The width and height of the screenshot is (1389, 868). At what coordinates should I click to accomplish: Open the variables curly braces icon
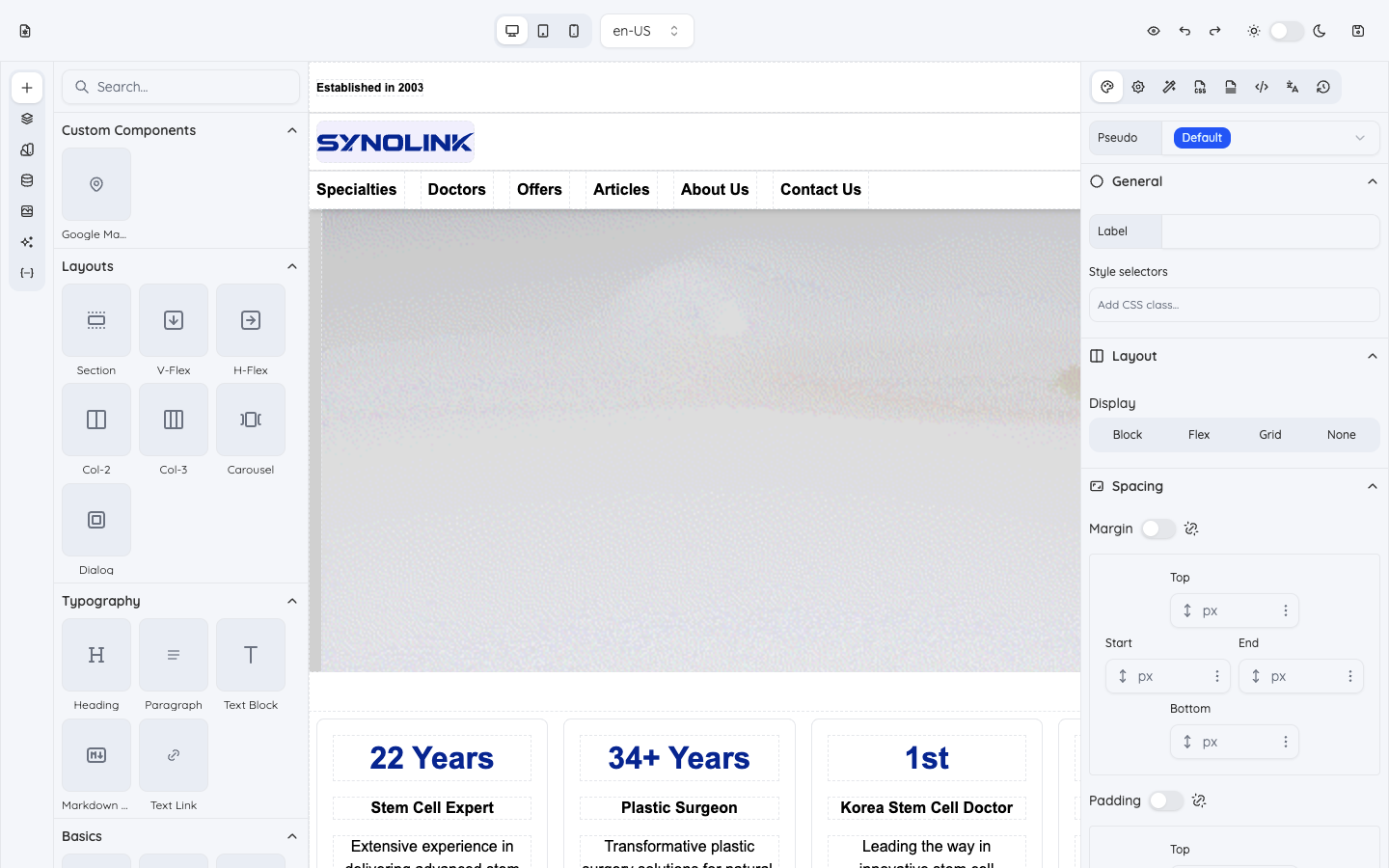pos(27,273)
